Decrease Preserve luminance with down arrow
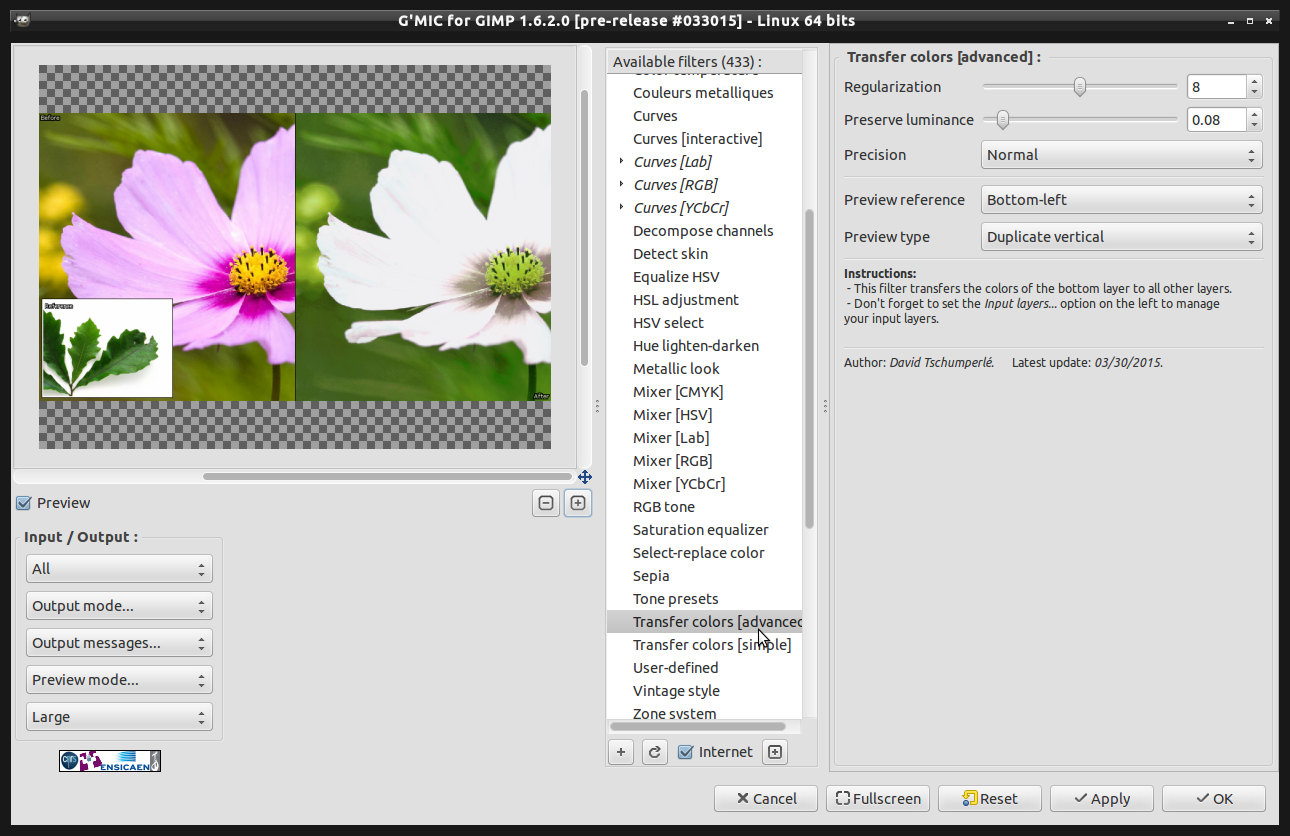 (x=1255, y=126)
